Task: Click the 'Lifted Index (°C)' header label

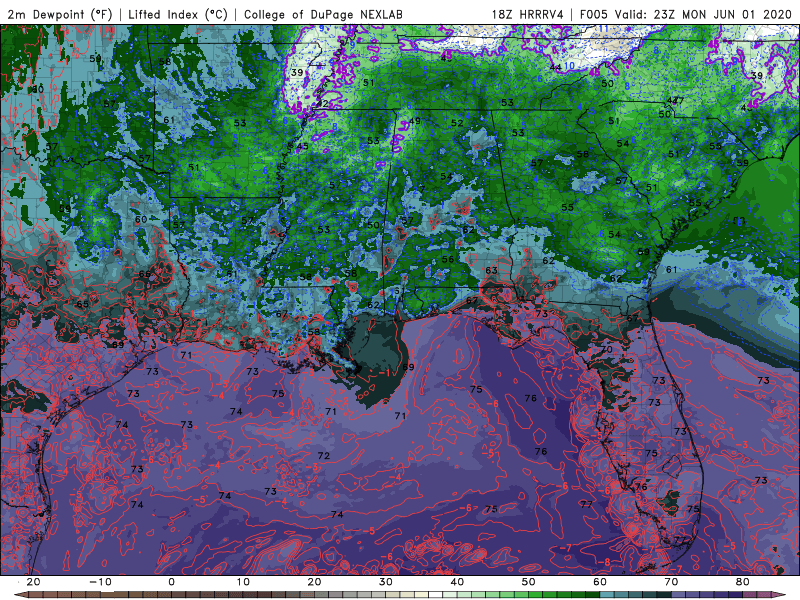Action: [x=178, y=14]
